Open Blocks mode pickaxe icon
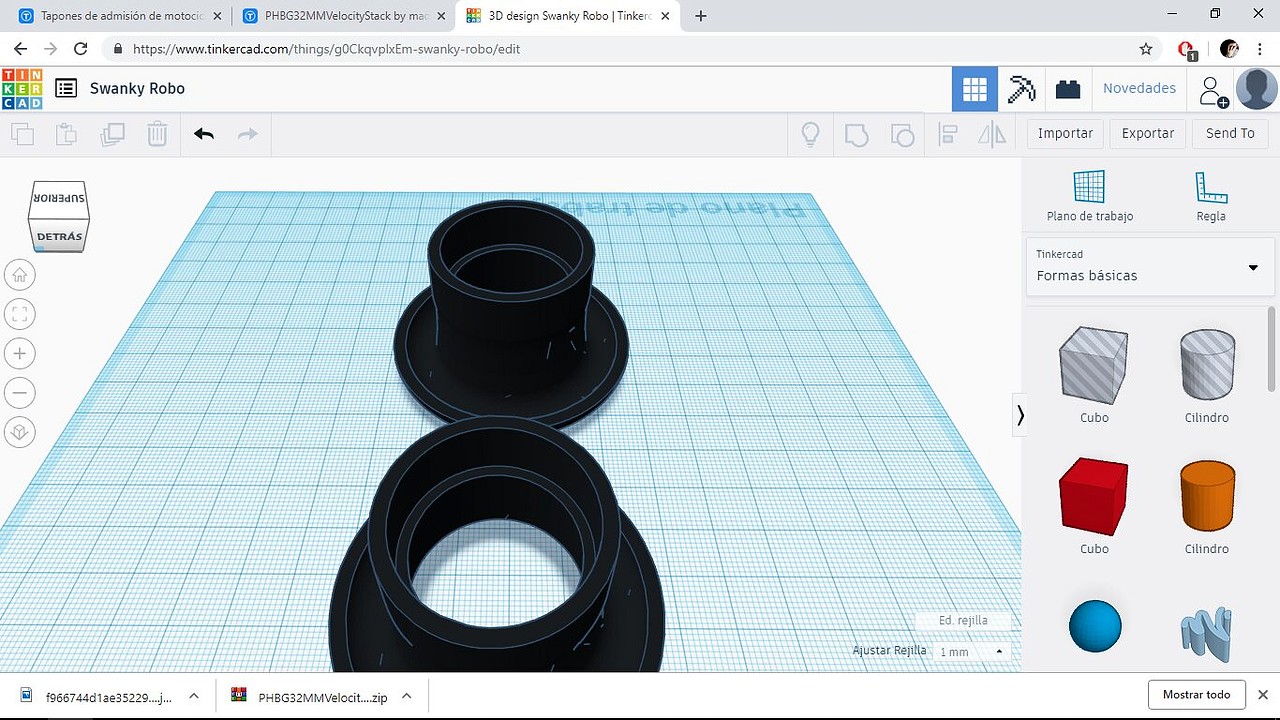 click(1022, 89)
